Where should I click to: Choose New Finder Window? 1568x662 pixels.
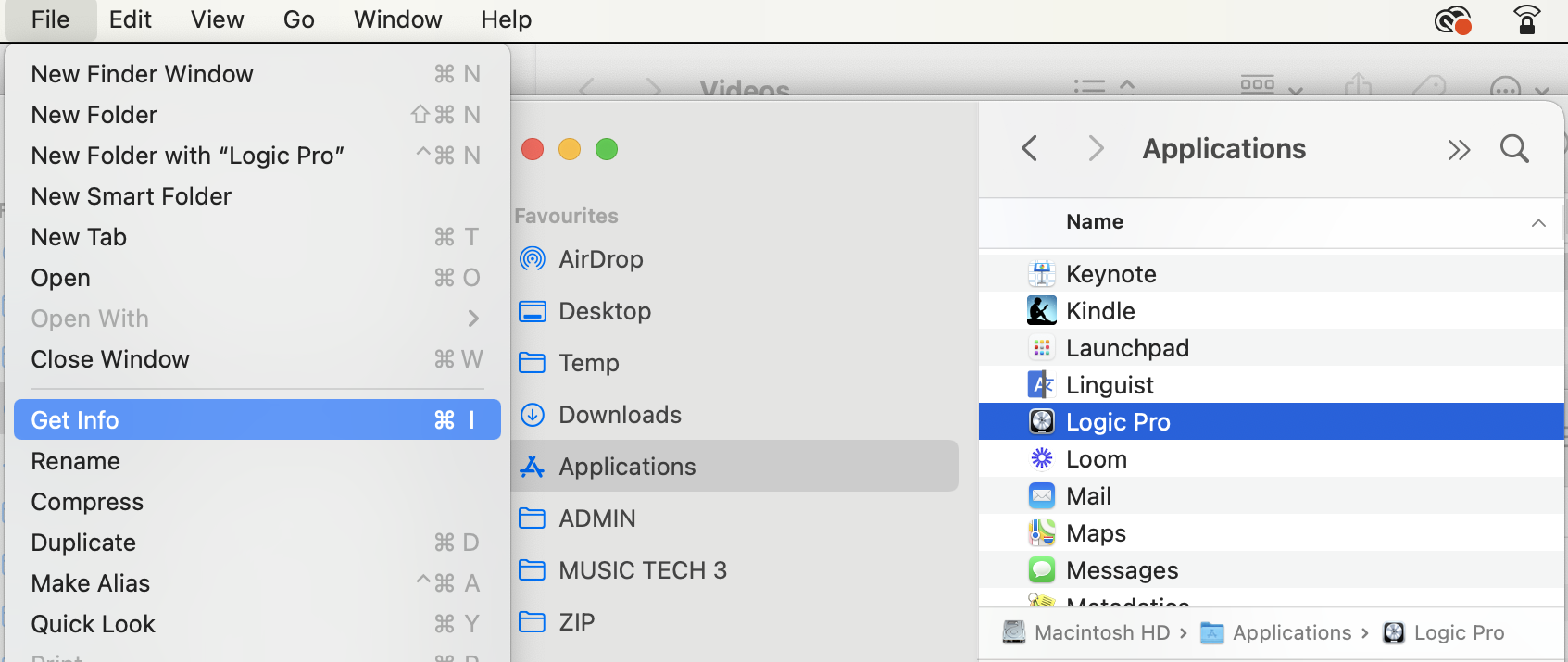click(x=257, y=74)
